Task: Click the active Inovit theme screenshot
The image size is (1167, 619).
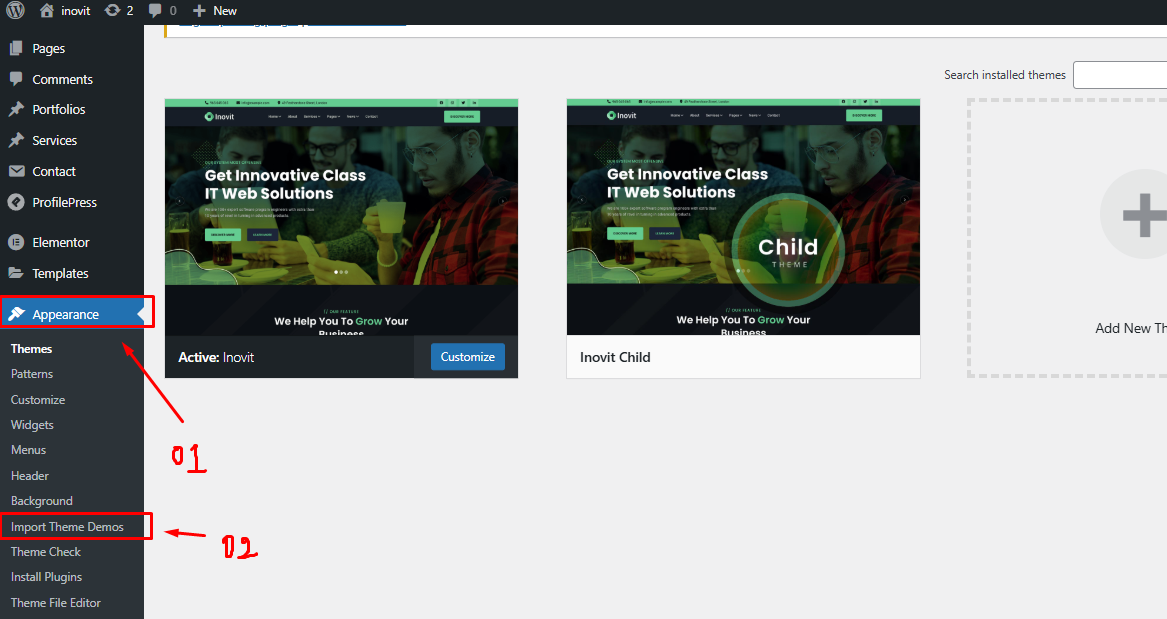Action: tap(341, 217)
